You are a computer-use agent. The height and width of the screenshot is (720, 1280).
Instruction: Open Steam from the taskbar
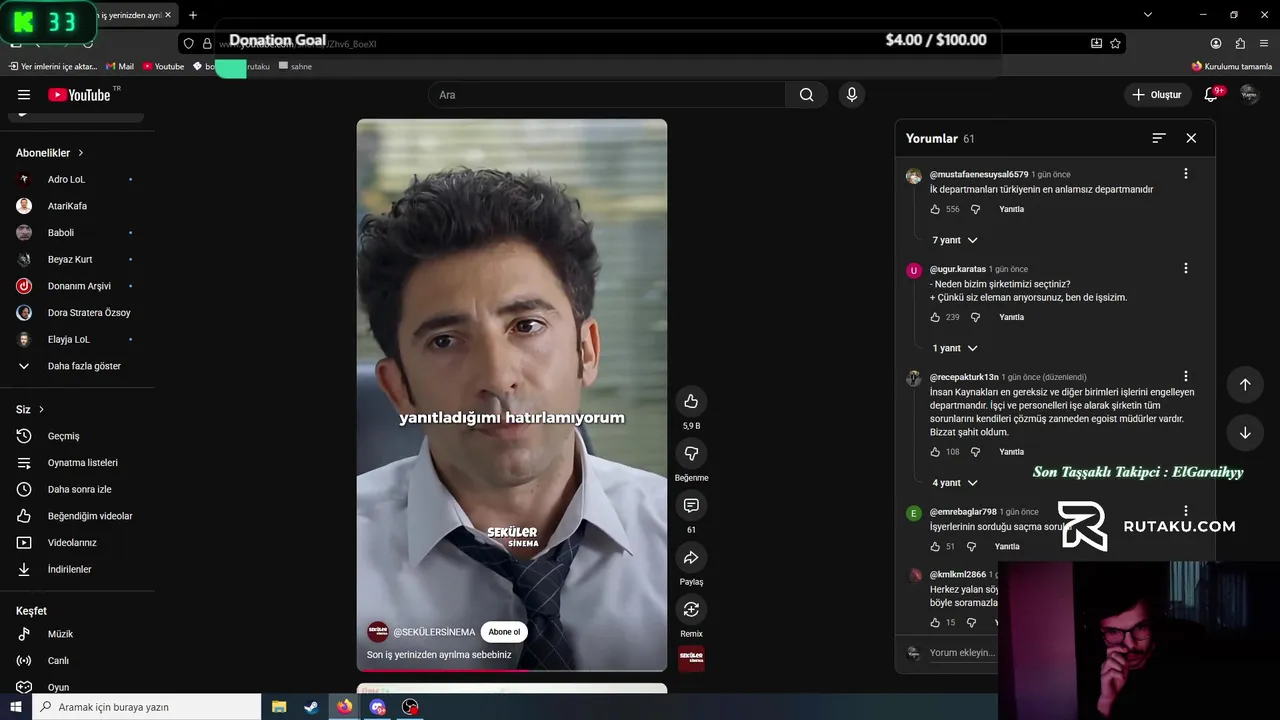pos(312,707)
